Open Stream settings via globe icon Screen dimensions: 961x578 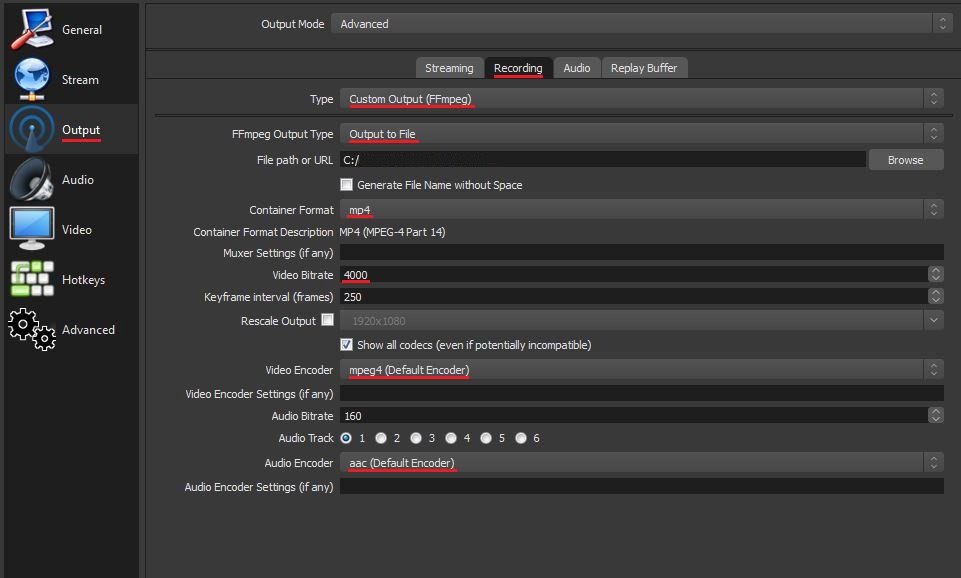32,79
